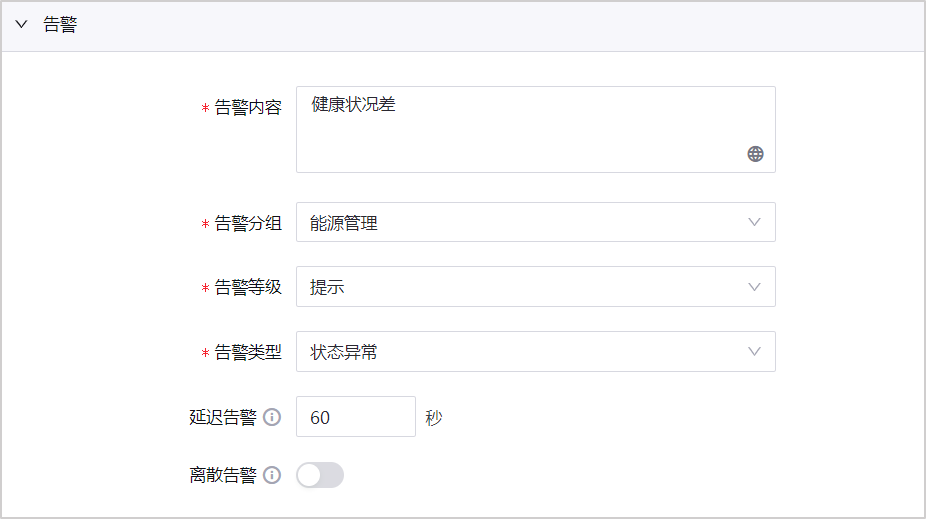Viewport: 926px width, 519px height.
Task: Click the arrow icon in 告警分组 field
Action: pos(755,222)
